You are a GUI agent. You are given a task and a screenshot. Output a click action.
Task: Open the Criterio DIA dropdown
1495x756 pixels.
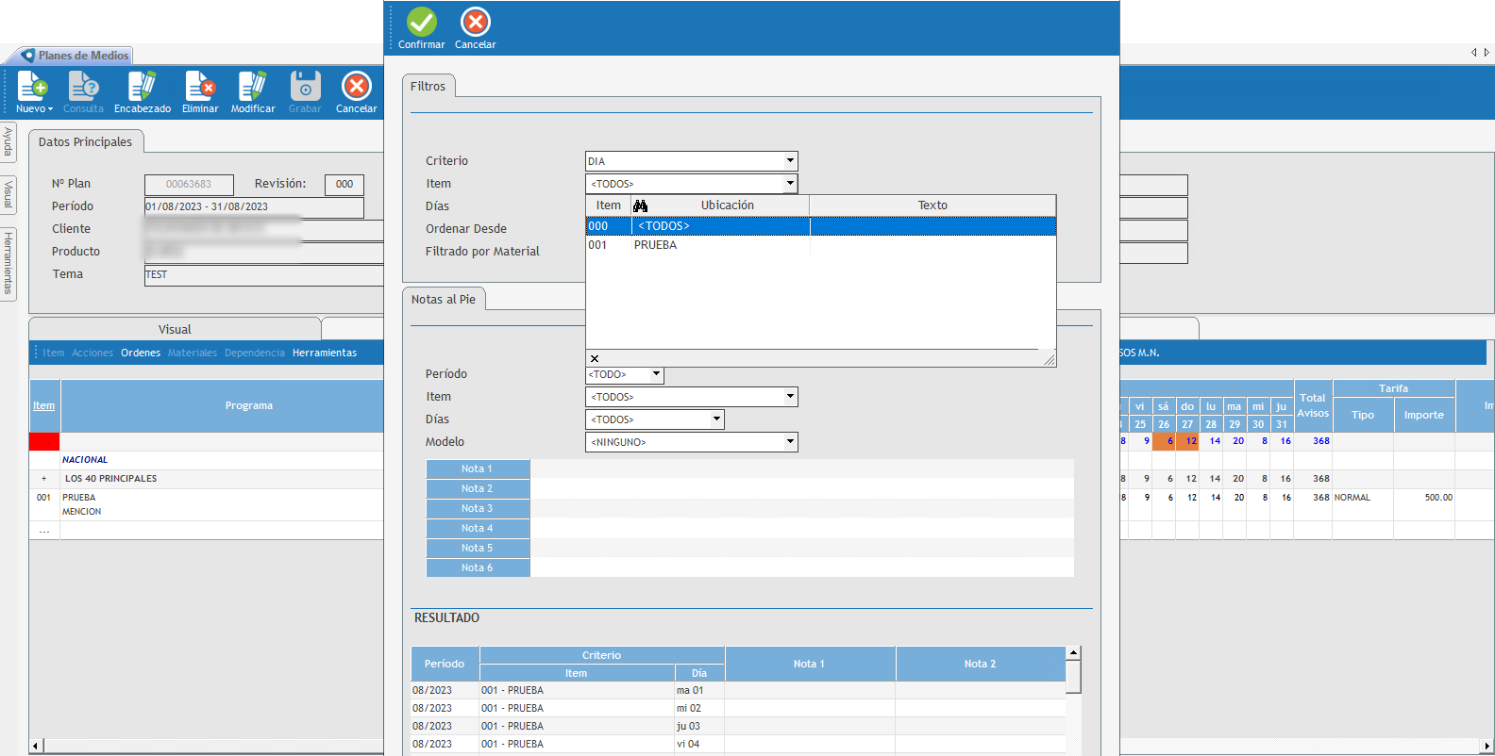(790, 161)
